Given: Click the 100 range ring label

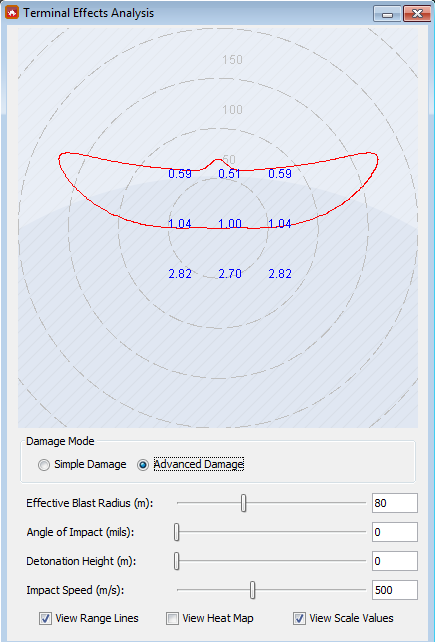Looking at the screenshot, I should point(232,110).
